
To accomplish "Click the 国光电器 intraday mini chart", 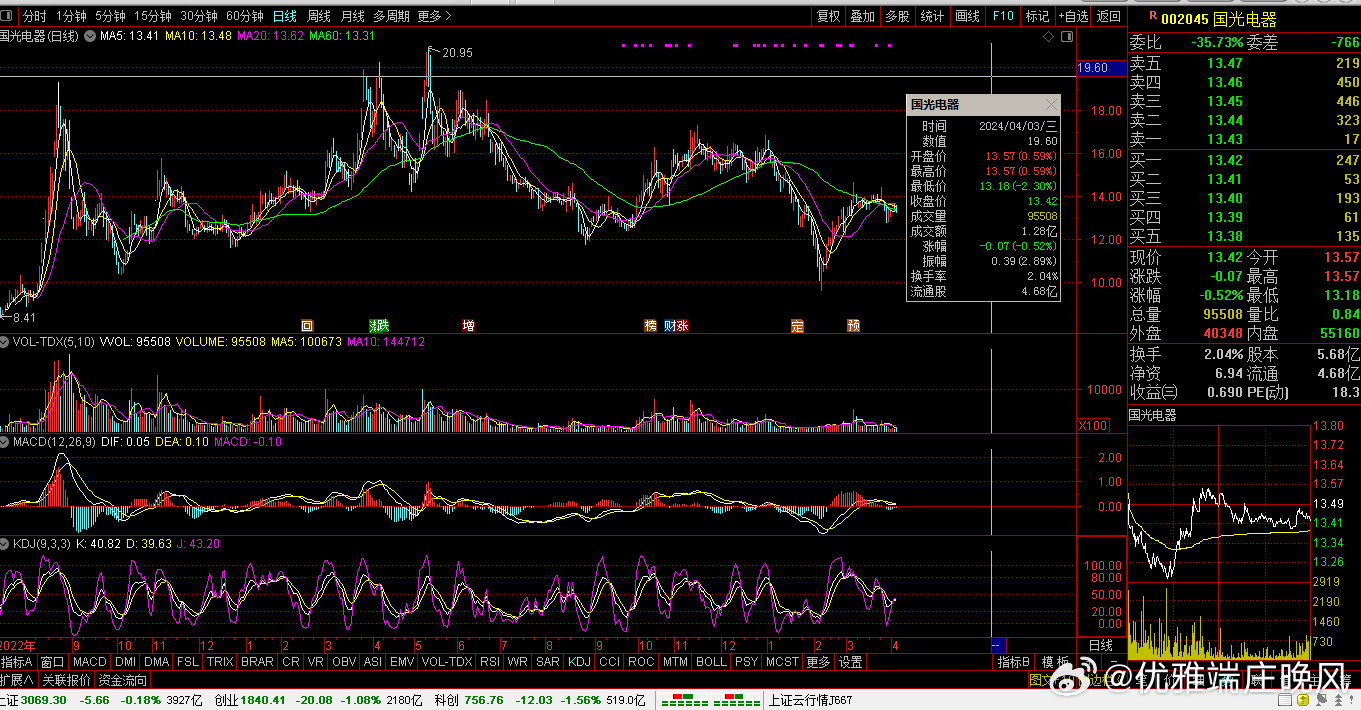I will point(1219,541).
